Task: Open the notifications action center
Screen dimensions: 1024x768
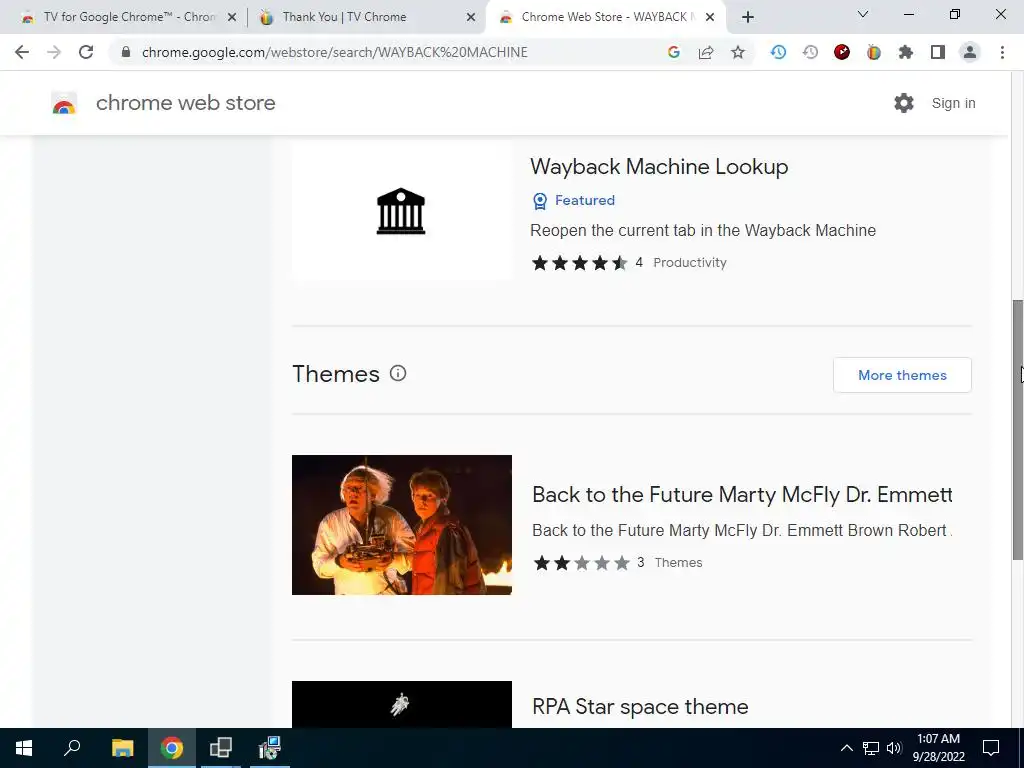Action: (x=991, y=748)
